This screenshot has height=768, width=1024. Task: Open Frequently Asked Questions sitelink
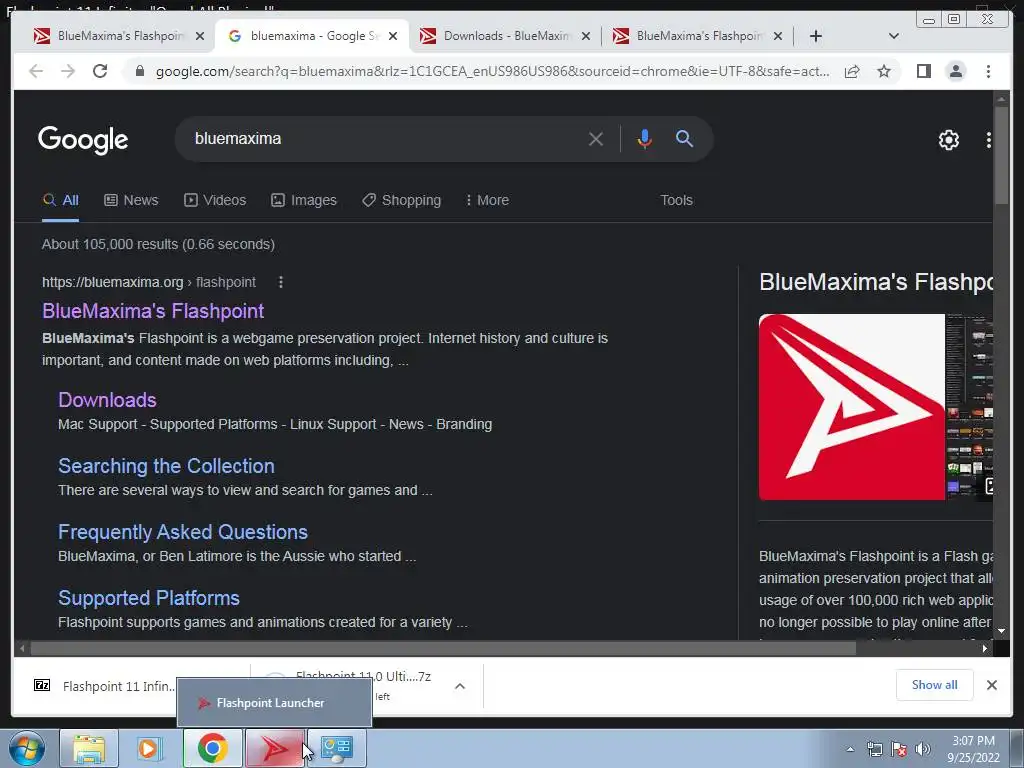pyautogui.click(x=183, y=532)
